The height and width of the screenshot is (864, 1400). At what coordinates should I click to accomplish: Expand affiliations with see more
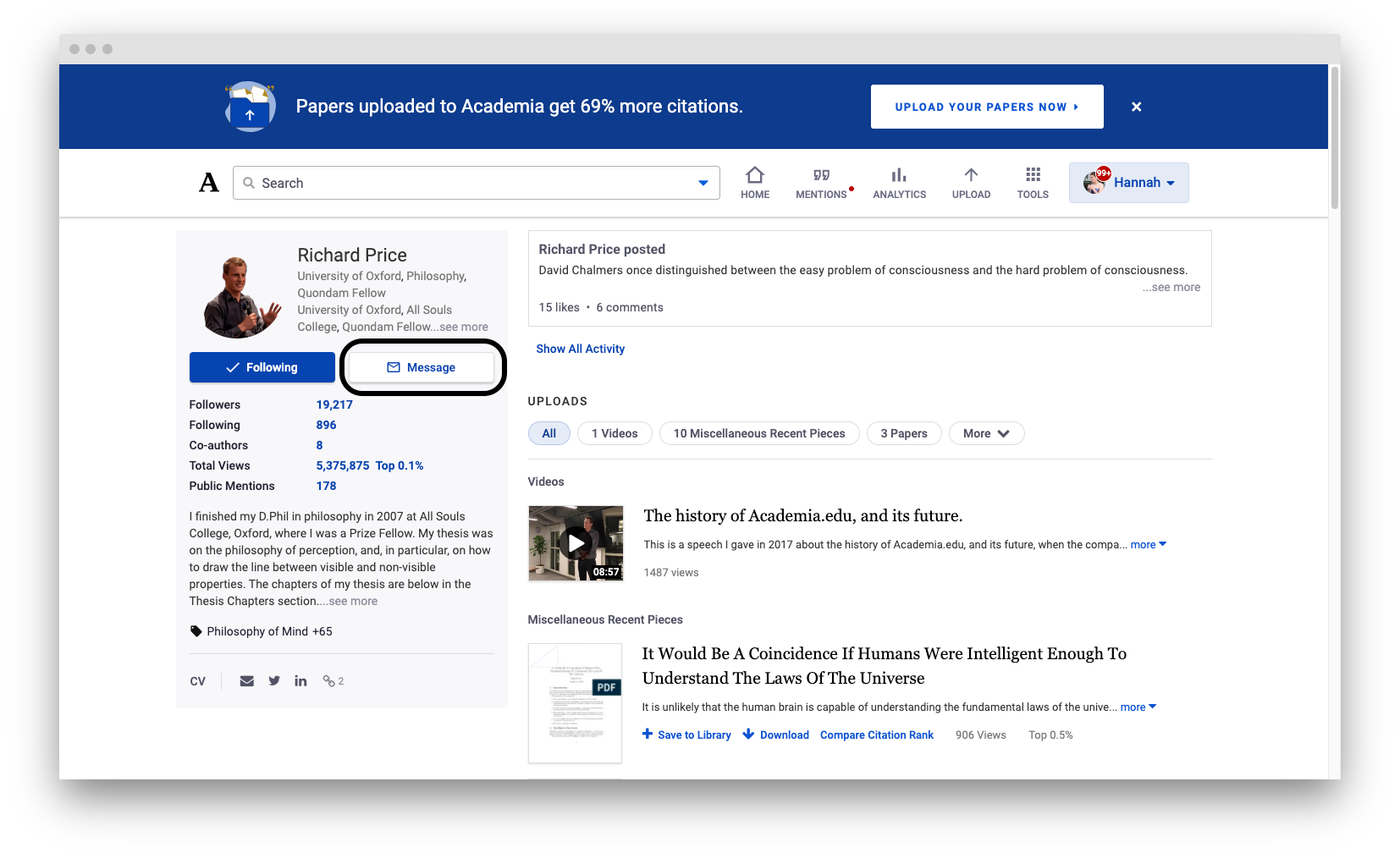[460, 327]
